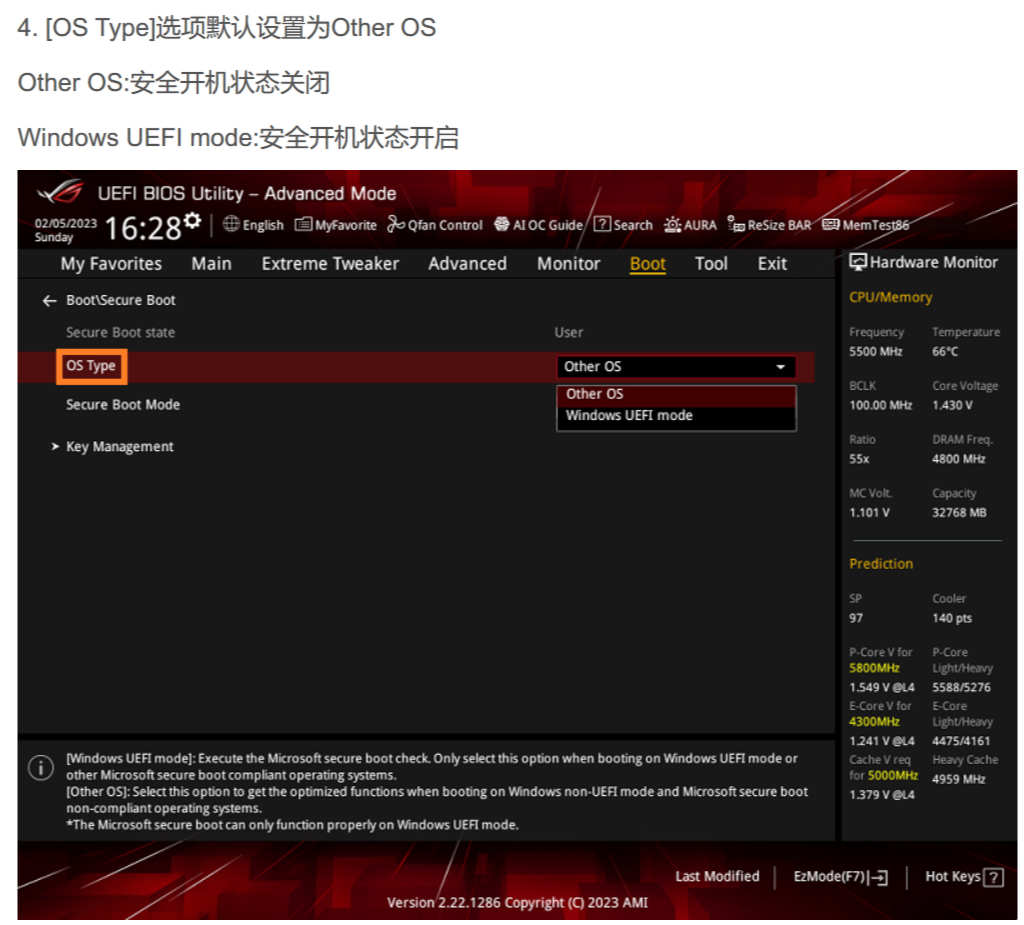
Task: Click the 1.430 V core voltage value
Action: coord(952,405)
